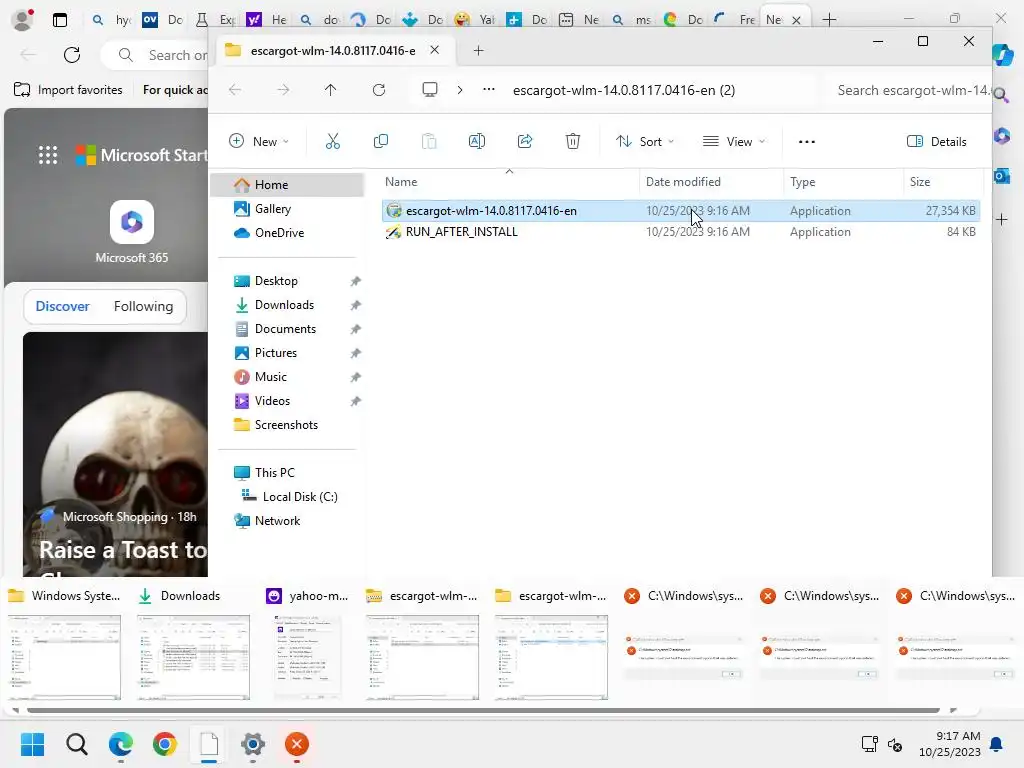
Task: Open Import favorites in Edge
Action: (68, 89)
